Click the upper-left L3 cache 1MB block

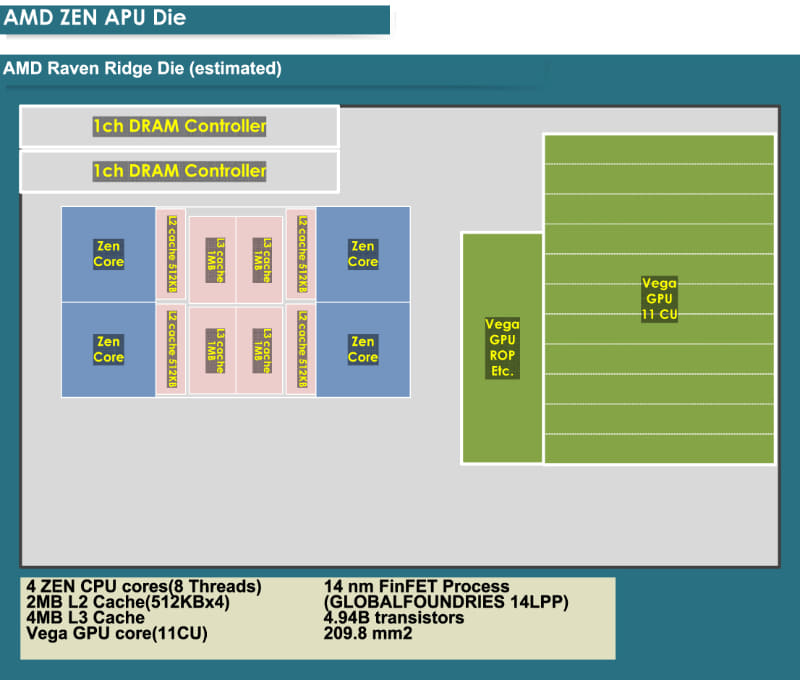(x=213, y=260)
